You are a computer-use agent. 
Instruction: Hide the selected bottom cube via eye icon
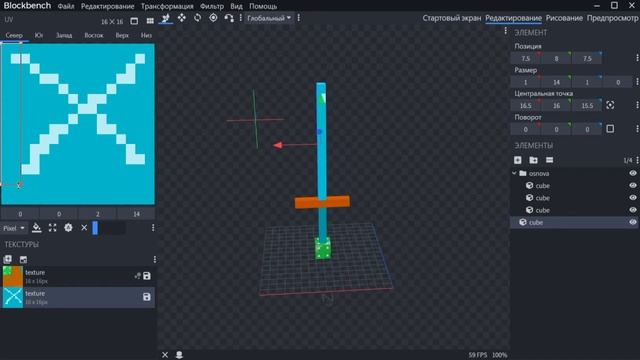click(633, 222)
